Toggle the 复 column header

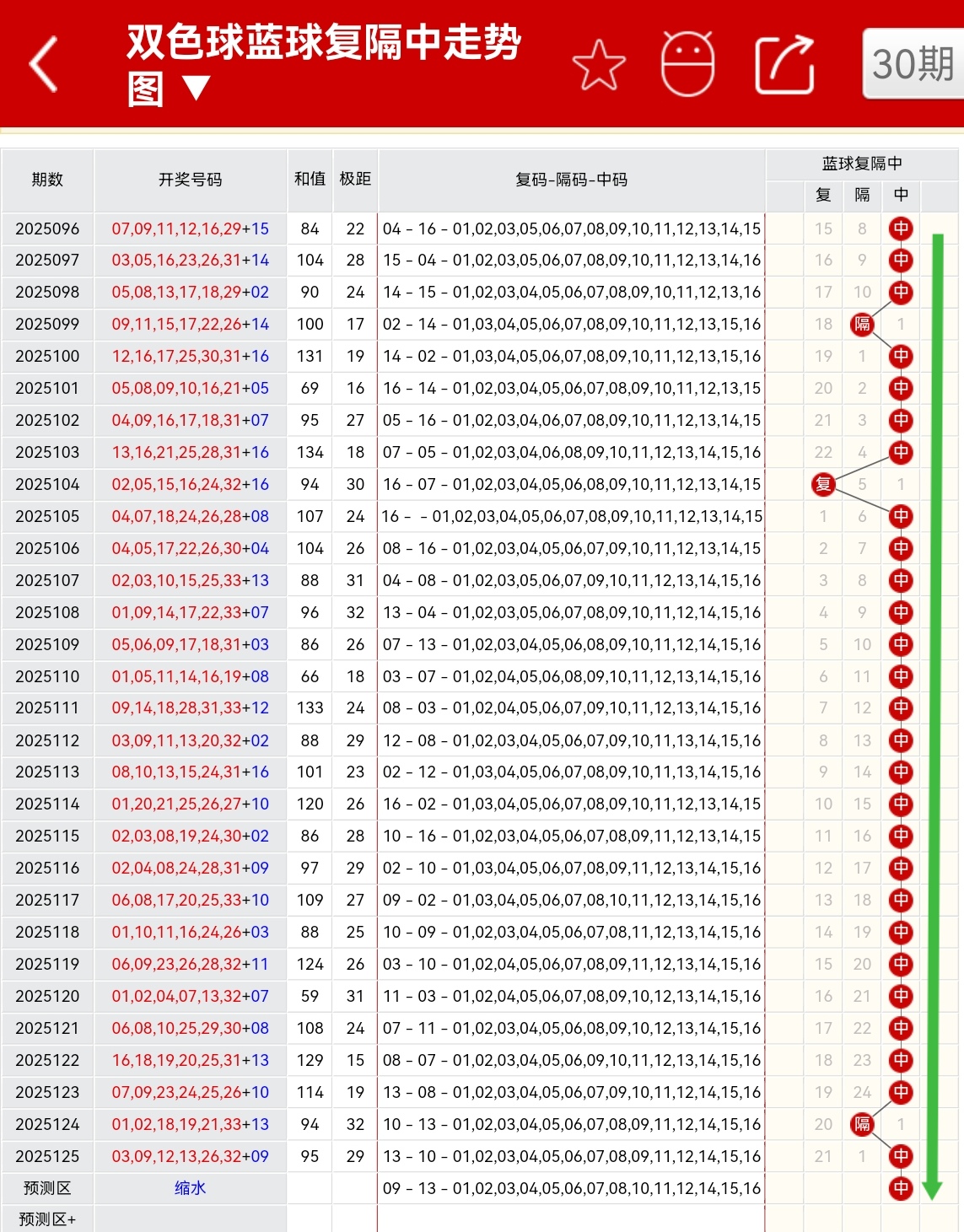click(x=822, y=195)
